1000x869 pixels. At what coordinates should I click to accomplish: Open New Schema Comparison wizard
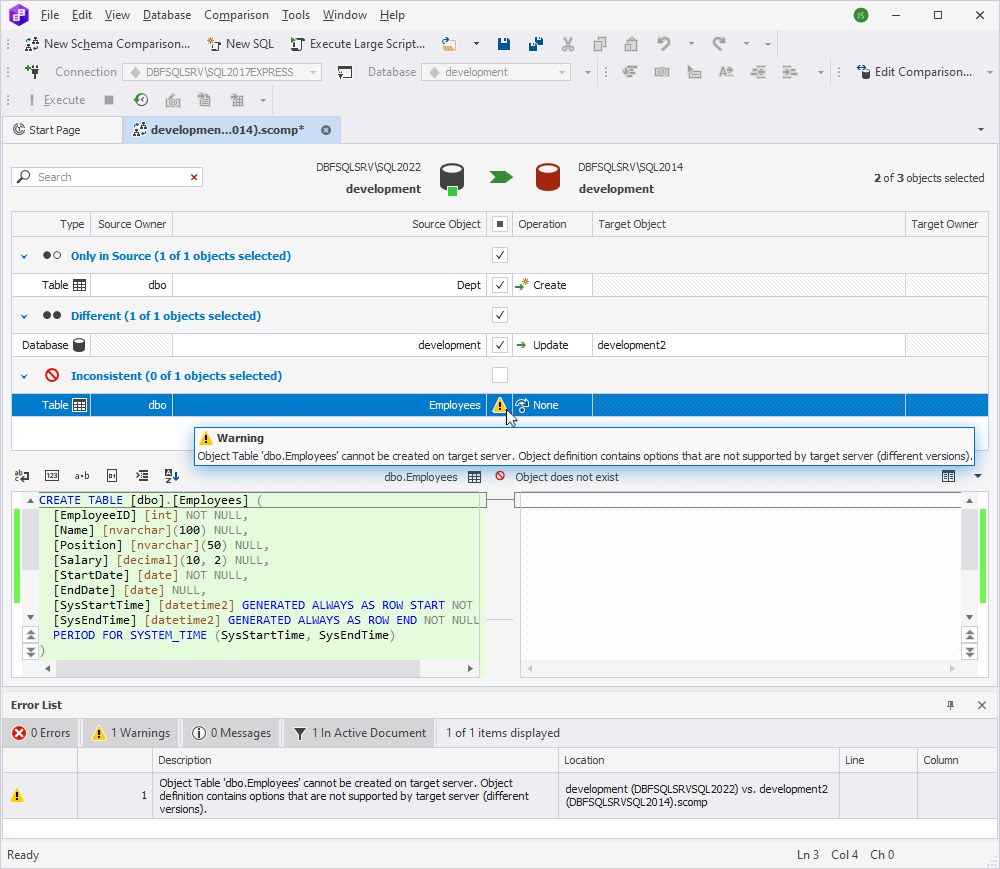click(x=107, y=44)
